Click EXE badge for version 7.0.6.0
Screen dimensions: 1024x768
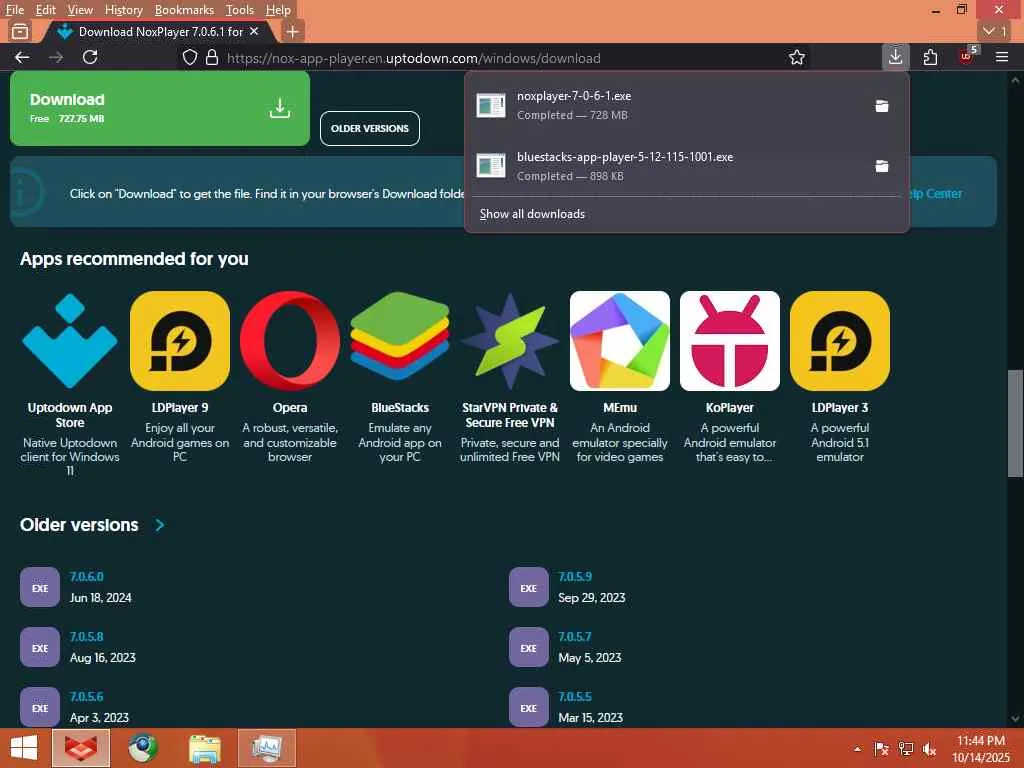point(40,588)
